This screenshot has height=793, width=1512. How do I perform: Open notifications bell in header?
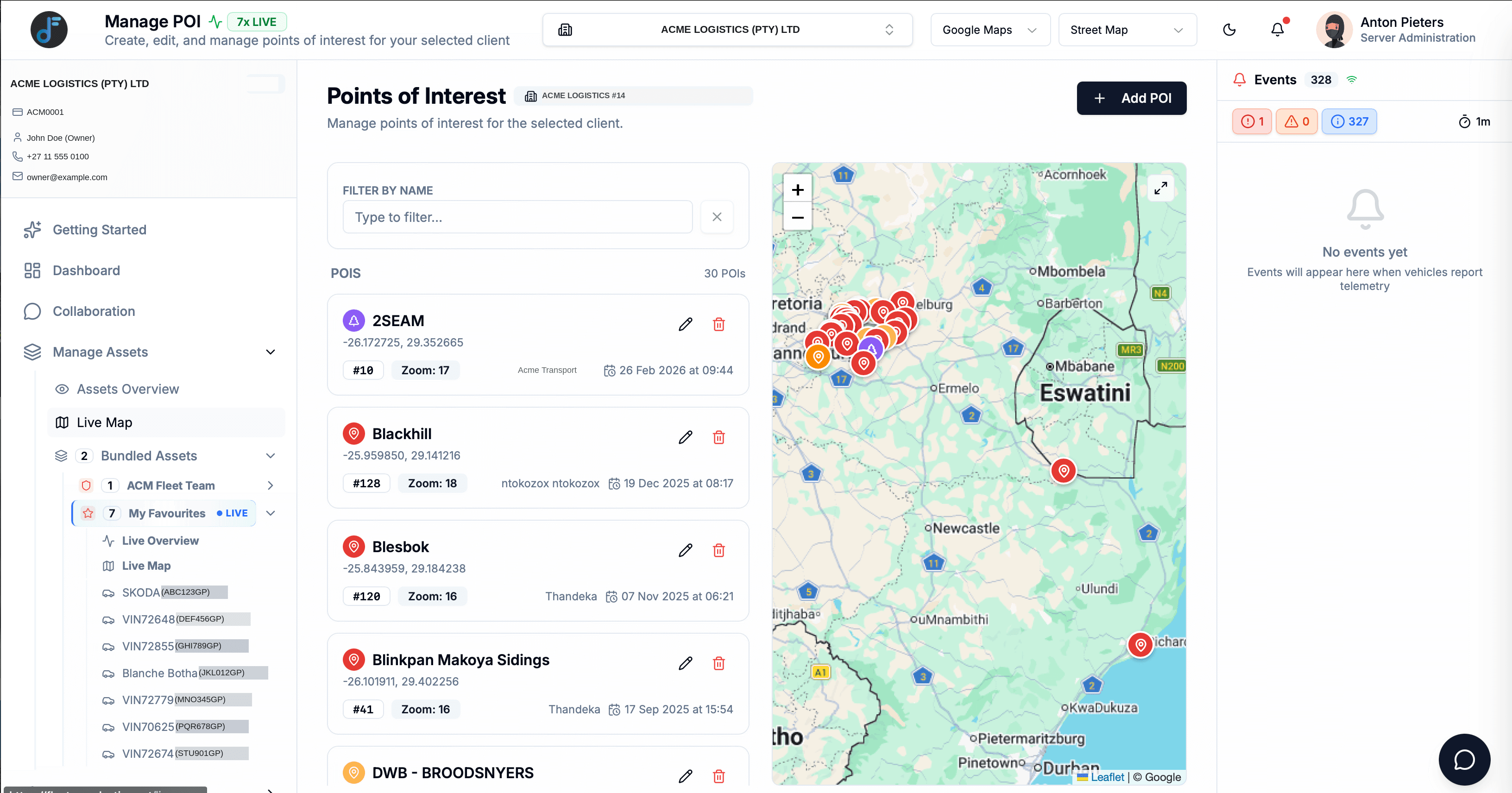[x=1277, y=29]
